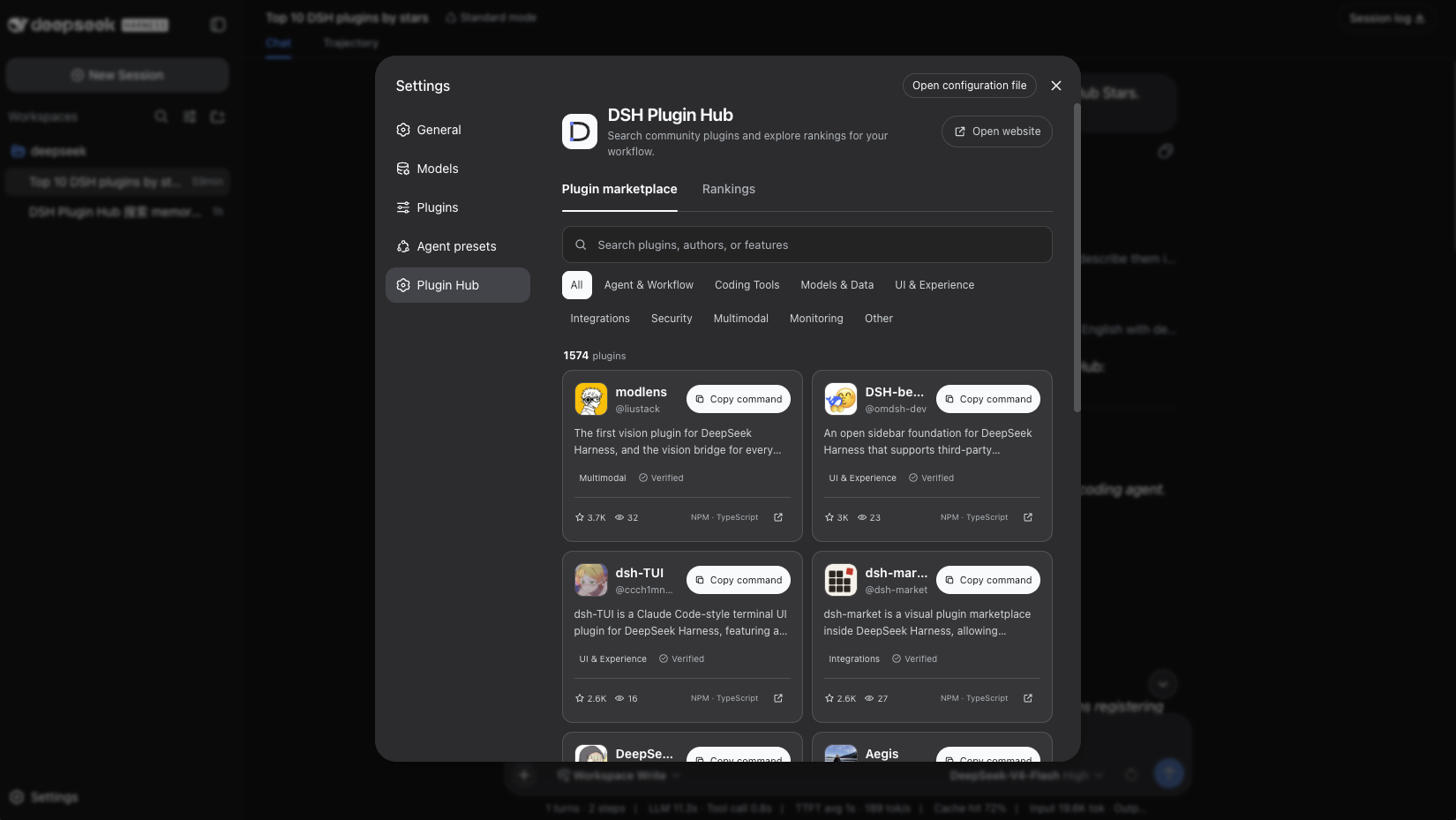Click the send arrow button in background chat

1169,773
